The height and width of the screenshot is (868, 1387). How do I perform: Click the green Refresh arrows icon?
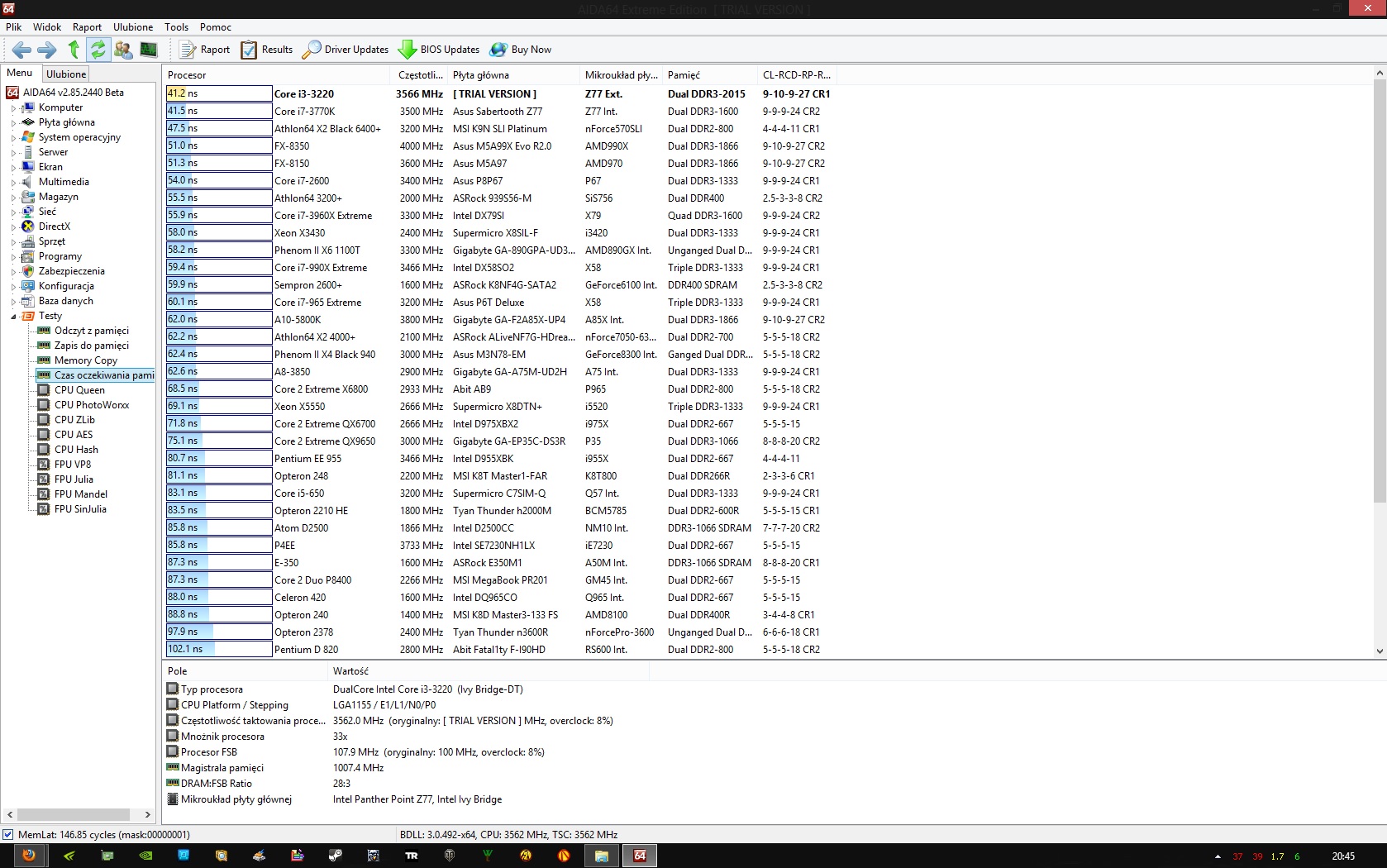pos(98,50)
